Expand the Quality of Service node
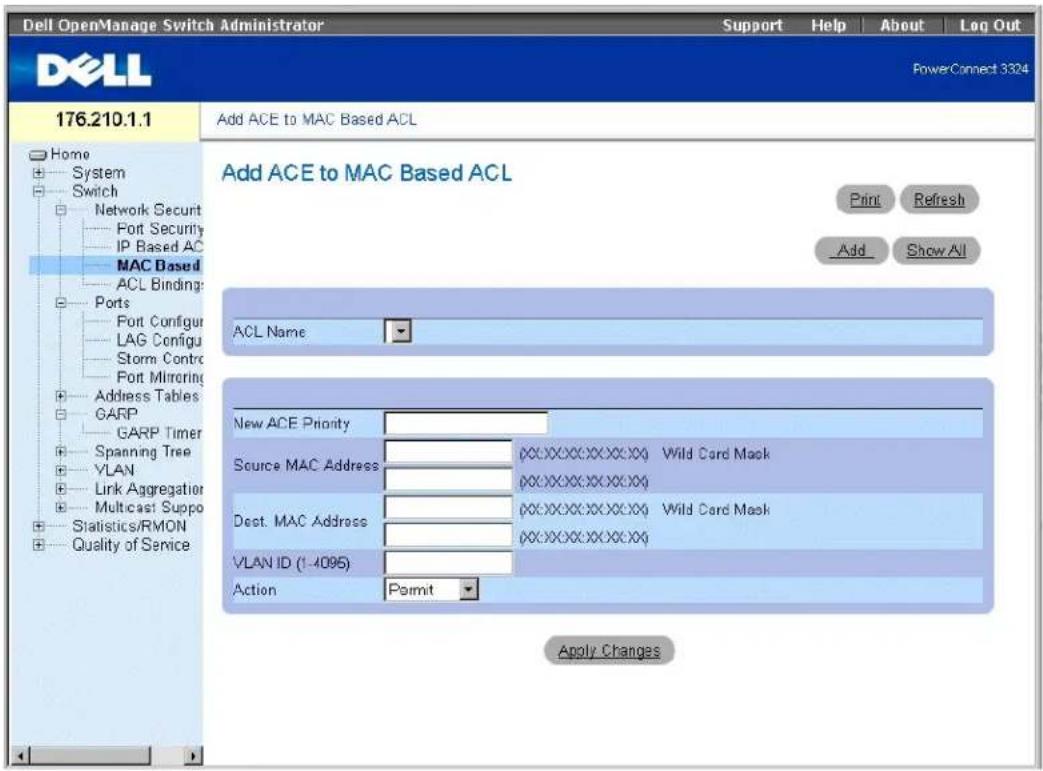The width and height of the screenshot is (1043, 771). [x=39, y=545]
